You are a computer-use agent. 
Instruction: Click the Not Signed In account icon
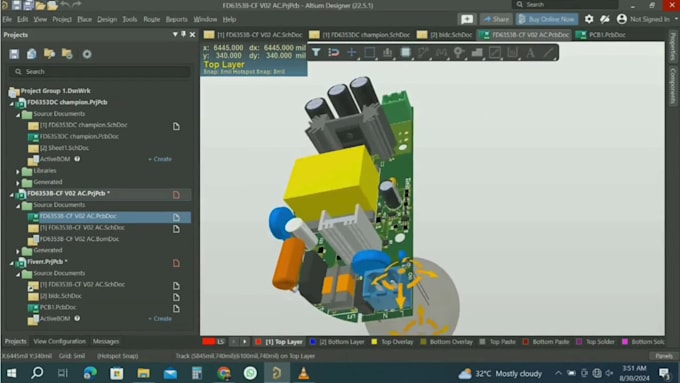tap(621, 19)
